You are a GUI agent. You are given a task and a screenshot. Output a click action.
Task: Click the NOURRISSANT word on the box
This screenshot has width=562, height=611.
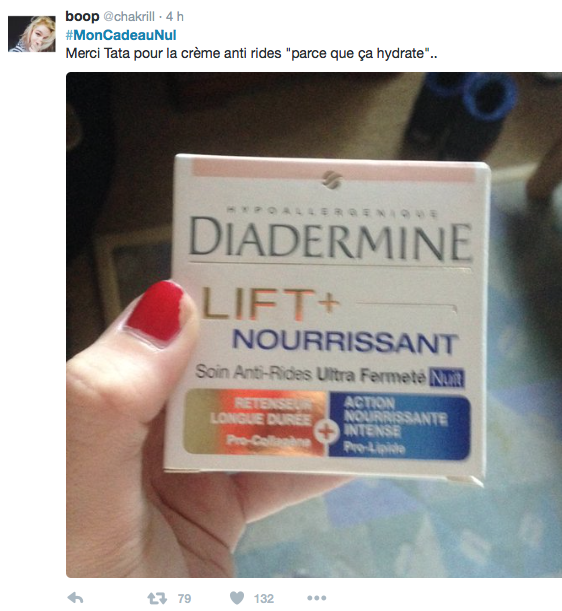345,342
